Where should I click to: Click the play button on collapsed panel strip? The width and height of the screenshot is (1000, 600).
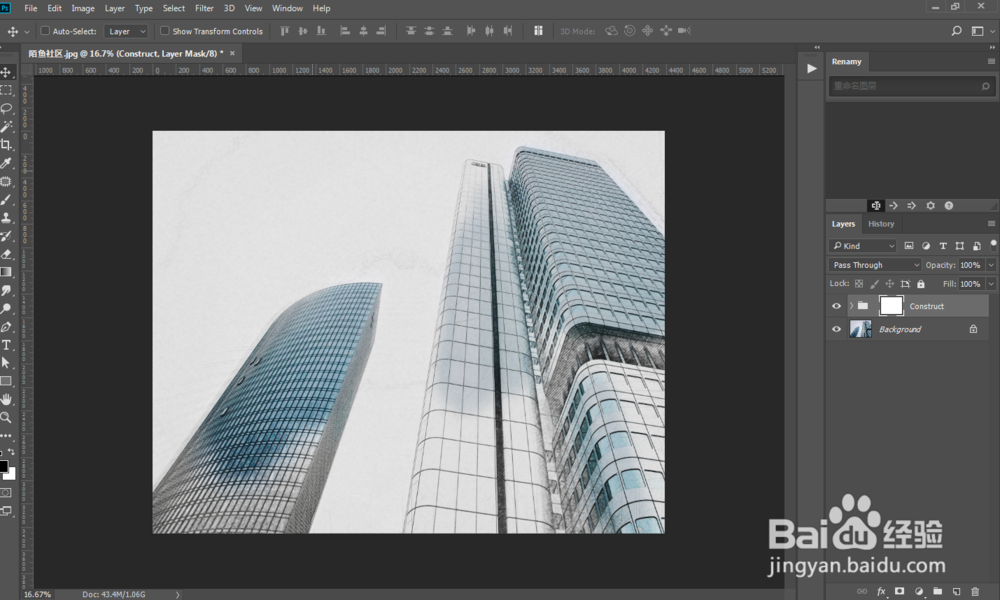click(811, 68)
